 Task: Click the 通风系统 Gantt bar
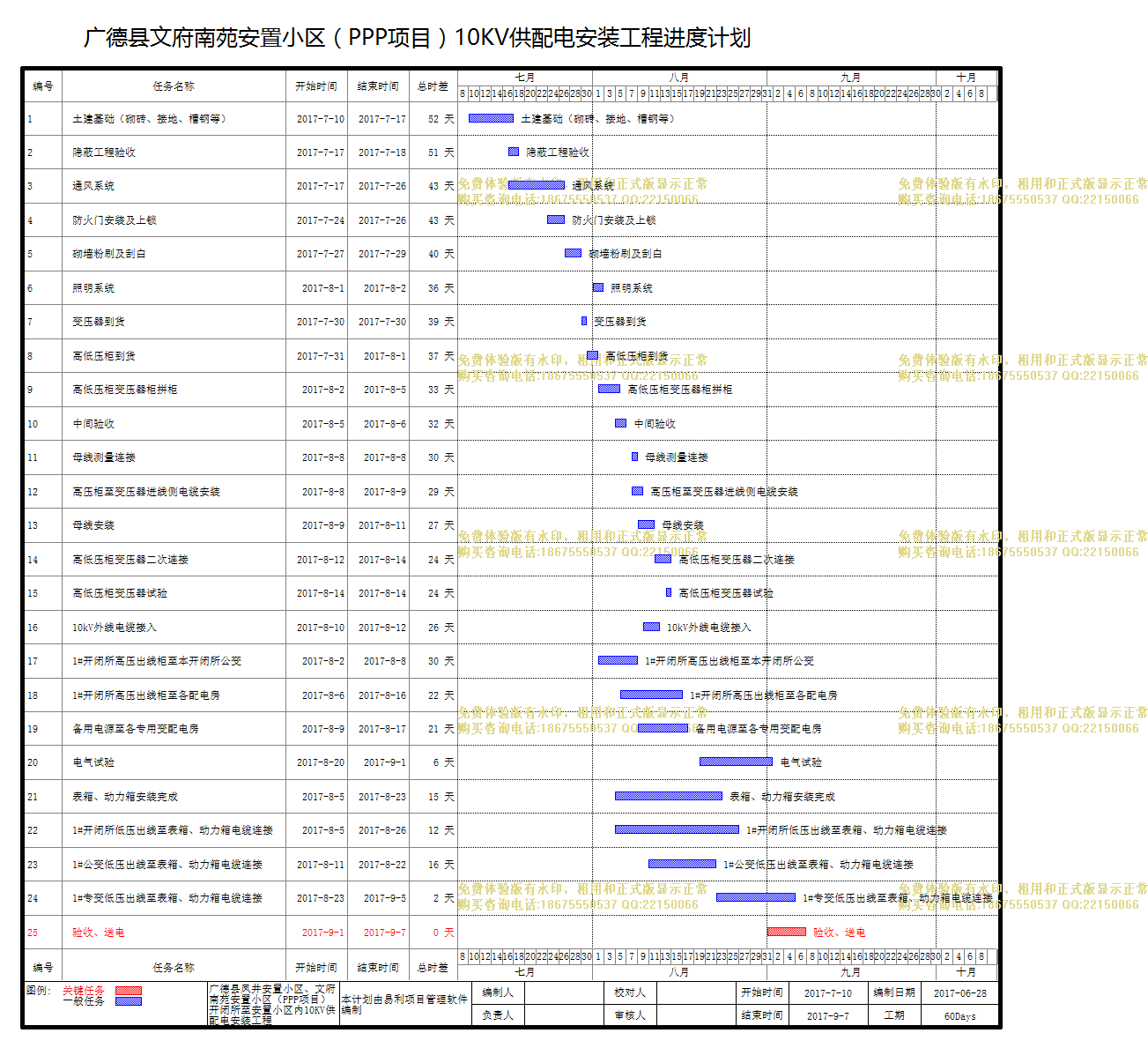tap(537, 185)
